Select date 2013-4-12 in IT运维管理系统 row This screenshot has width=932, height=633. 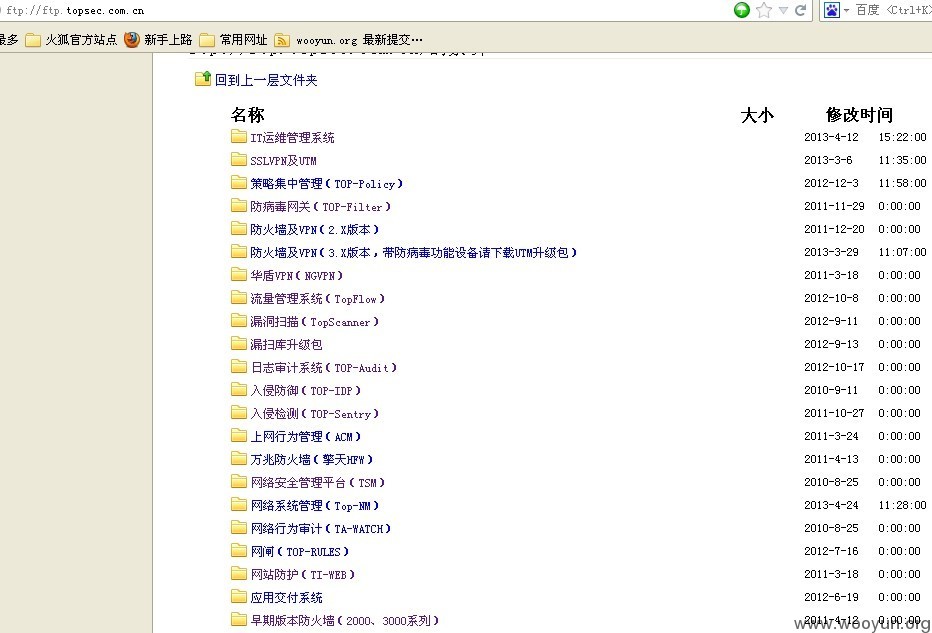click(831, 137)
